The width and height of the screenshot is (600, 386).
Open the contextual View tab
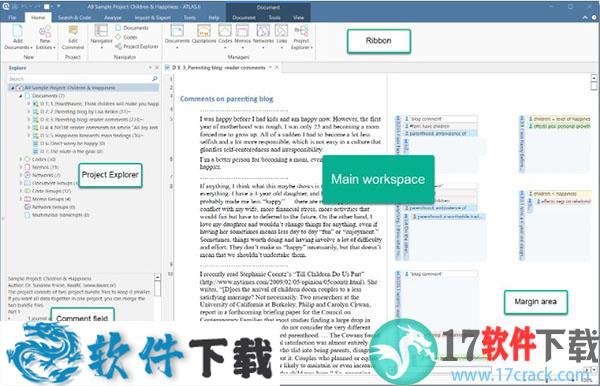tap(298, 18)
